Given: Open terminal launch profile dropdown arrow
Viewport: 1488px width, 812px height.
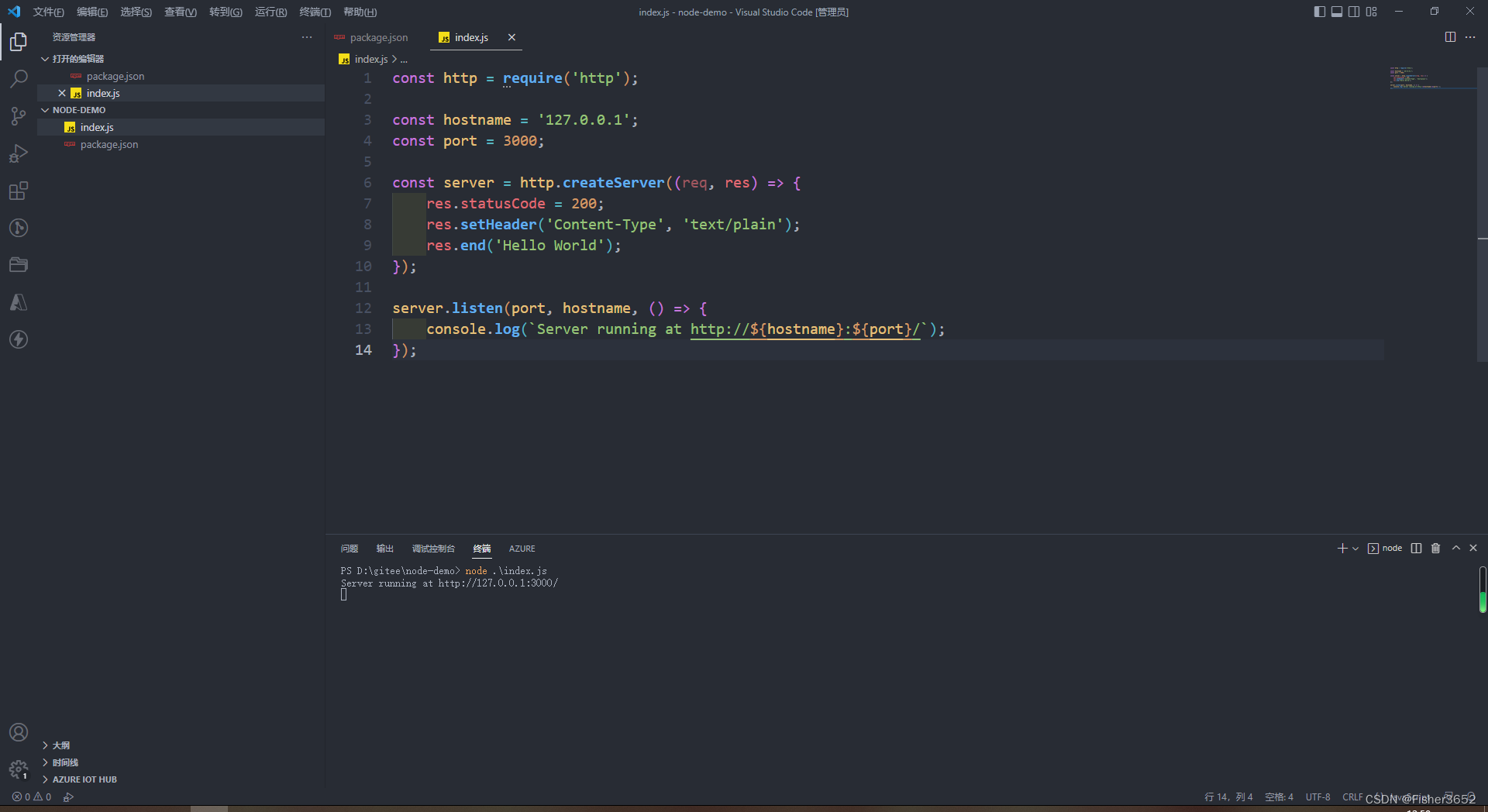Looking at the screenshot, I should tap(1355, 549).
